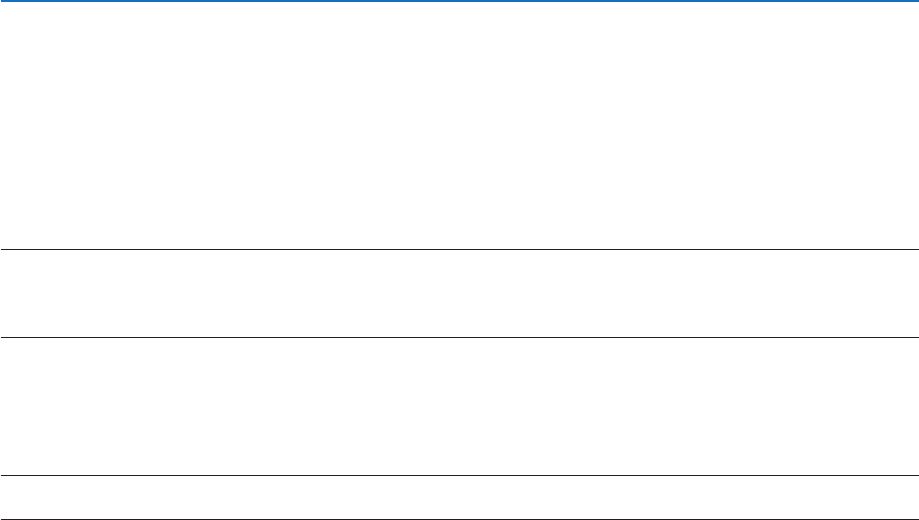Click the blank row between first and second dividers
The image size is (919, 520).
459,294
